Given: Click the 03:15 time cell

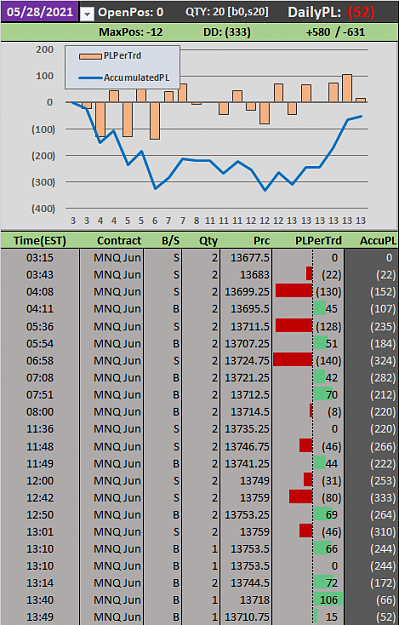Looking at the screenshot, I should pyautogui.click(x=40, y=258).
